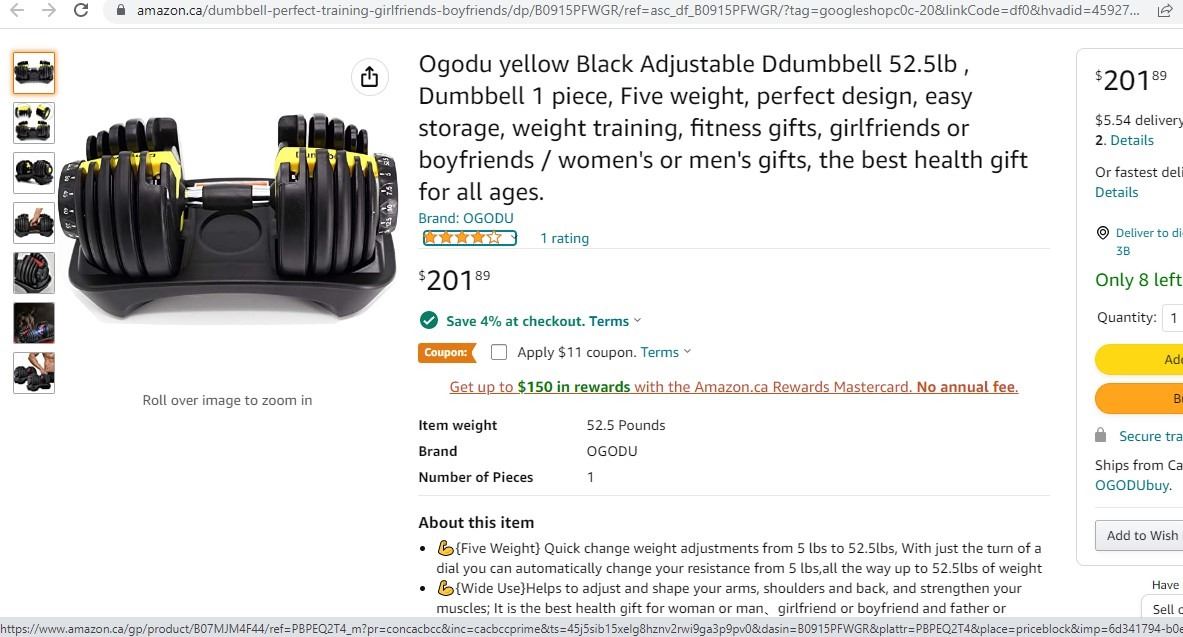Screen dimensions: 1183x637
Task: Reload the page with refresh icon
Action: click(82, 11)
